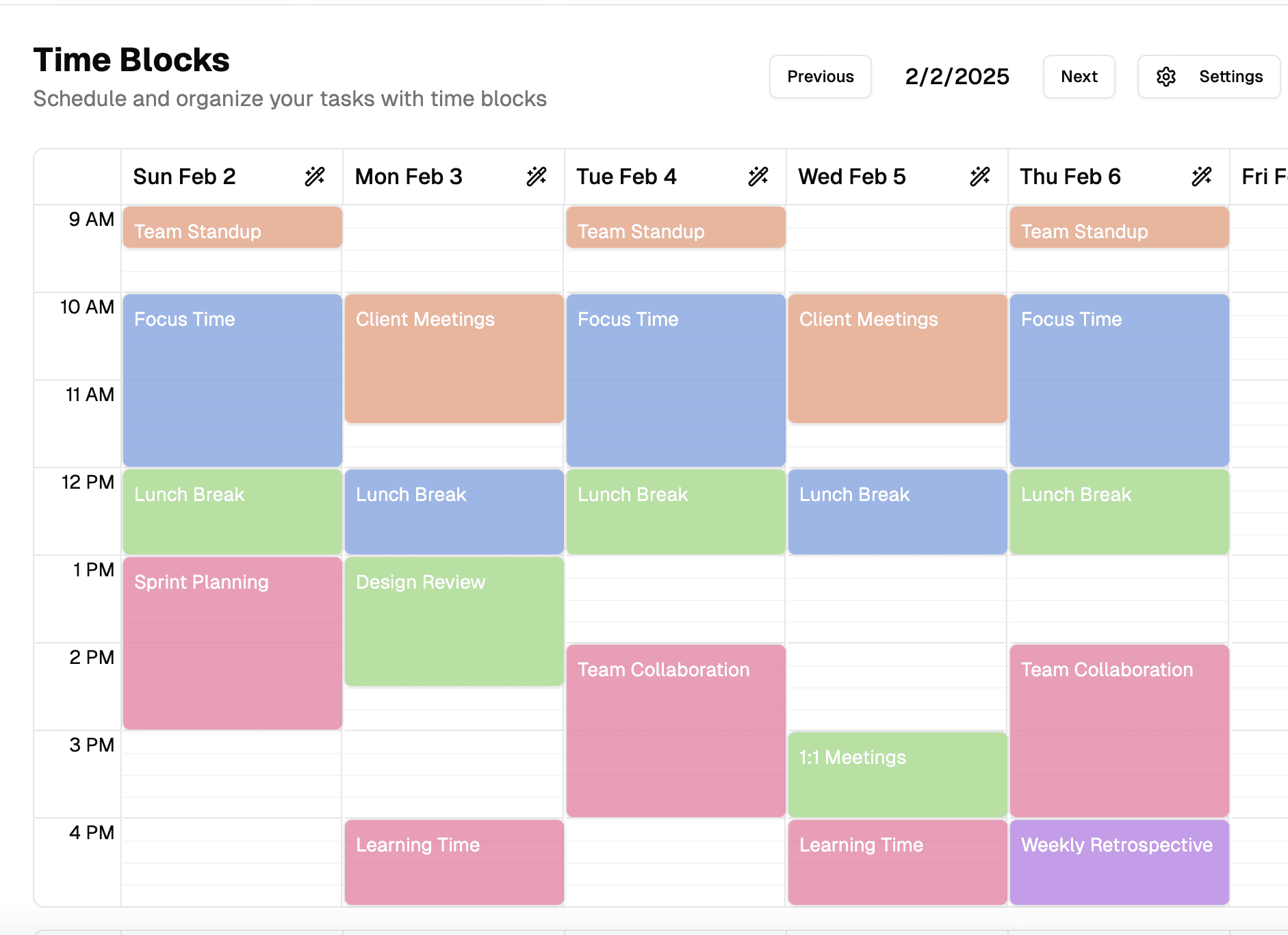Select the 1:1 Meetings block on Wednesday

897,773
